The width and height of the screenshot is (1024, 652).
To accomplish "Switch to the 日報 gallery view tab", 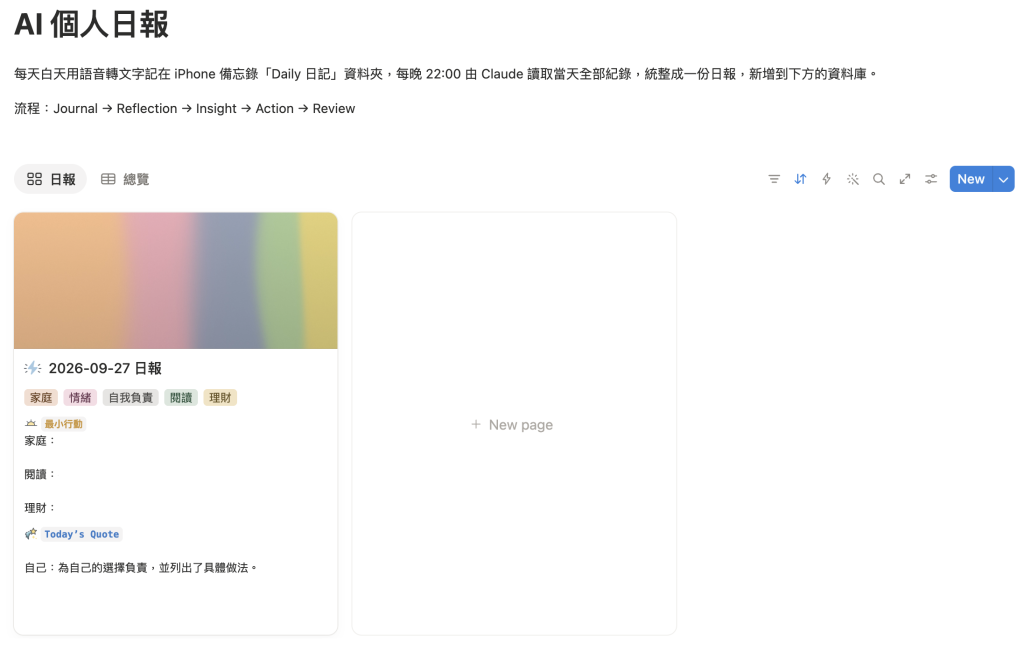I will (x=50, y=179).
